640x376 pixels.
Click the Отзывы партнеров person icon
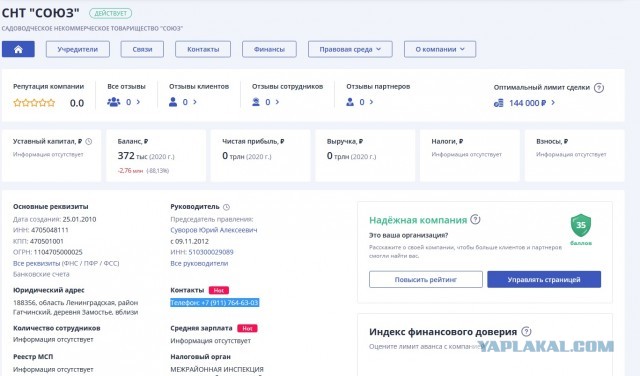pyautogui.click(x=350, y=102)
